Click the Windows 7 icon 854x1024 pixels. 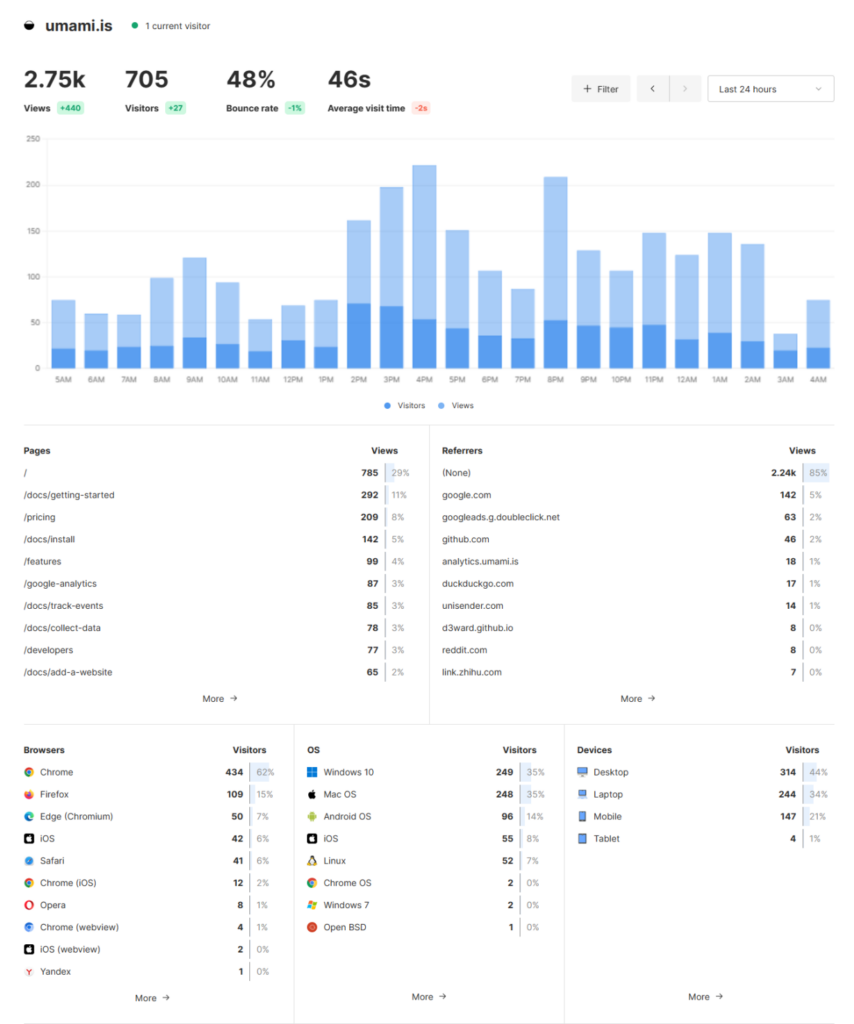point(312,905)
